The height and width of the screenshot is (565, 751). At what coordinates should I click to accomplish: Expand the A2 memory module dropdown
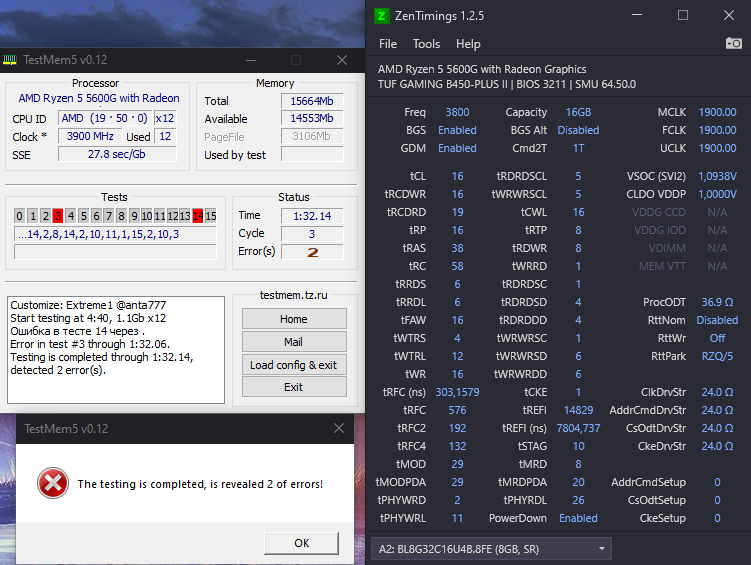pos(491,549)
